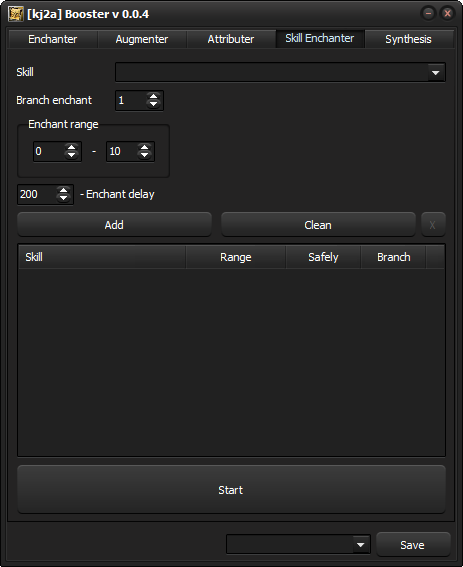Lower the Enchant range maximum value

click(144, 155)
